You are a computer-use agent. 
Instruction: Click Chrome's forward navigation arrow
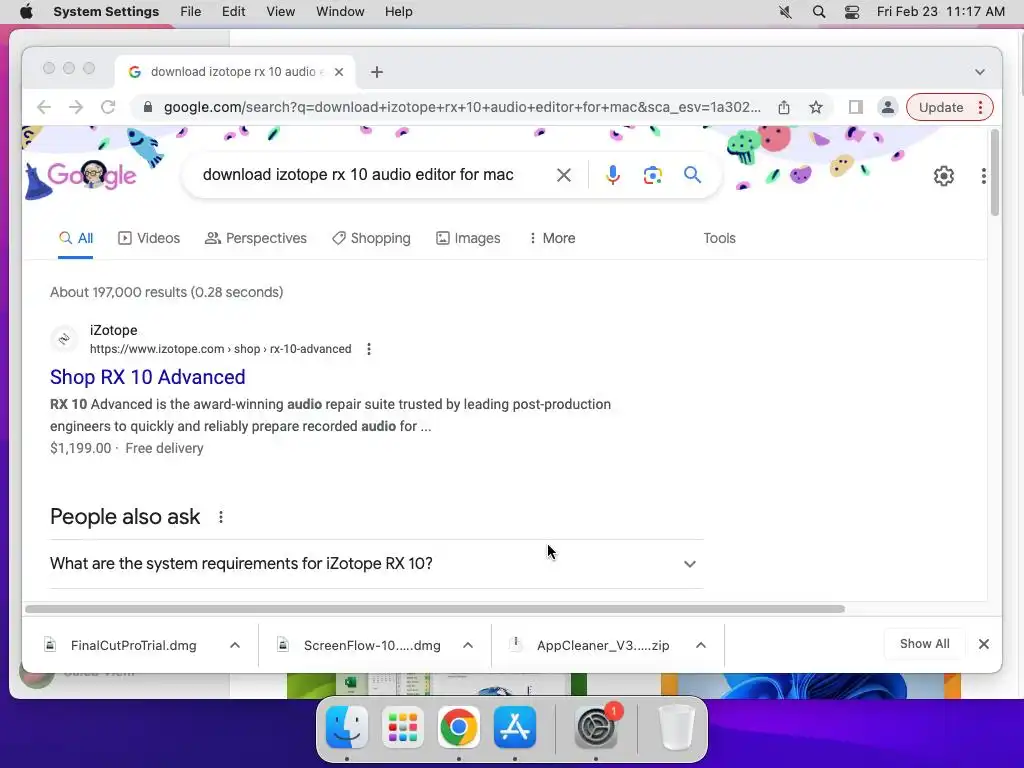point(76,107)
